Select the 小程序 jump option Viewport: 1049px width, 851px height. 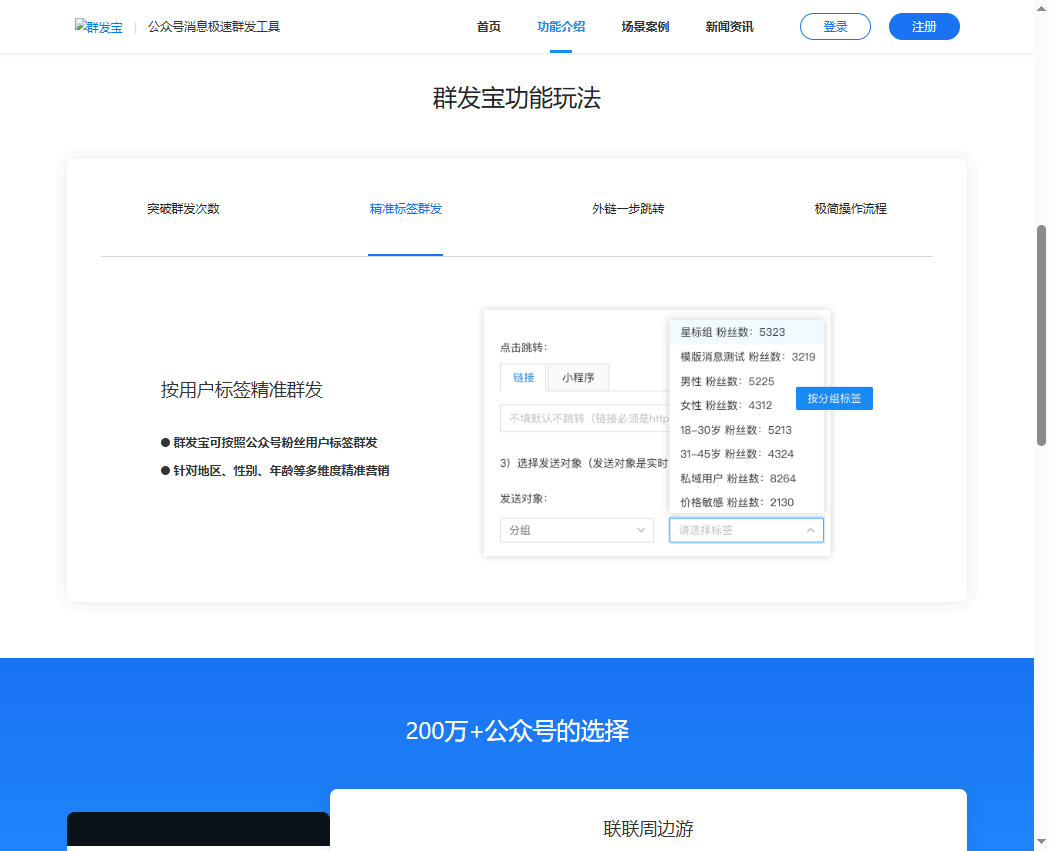tap(581, 377)
